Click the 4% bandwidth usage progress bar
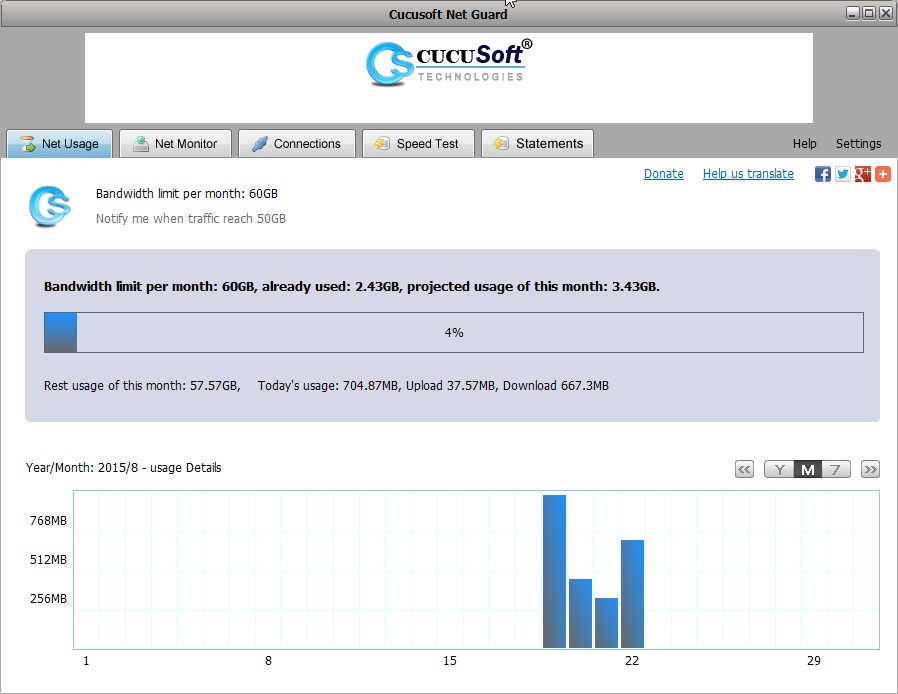Viewport: 898px width, 694px height. pyautogui.click(x=453, y=331)
